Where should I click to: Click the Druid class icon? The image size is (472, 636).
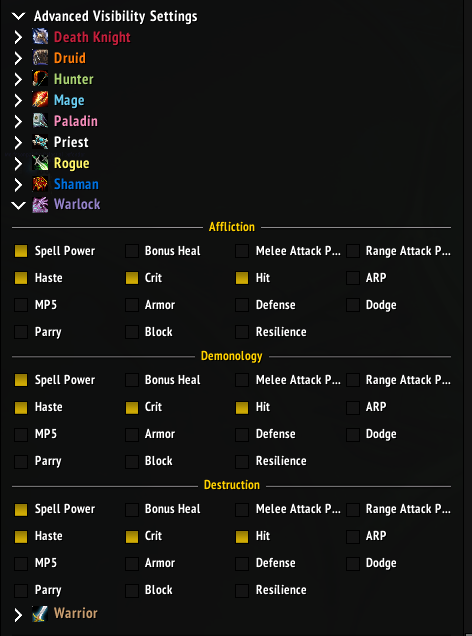point(40,58)
